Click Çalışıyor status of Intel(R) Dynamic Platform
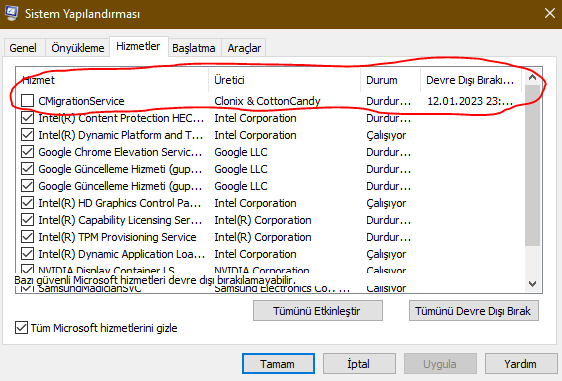Screen dimensions: 562x381 (386, 135)
